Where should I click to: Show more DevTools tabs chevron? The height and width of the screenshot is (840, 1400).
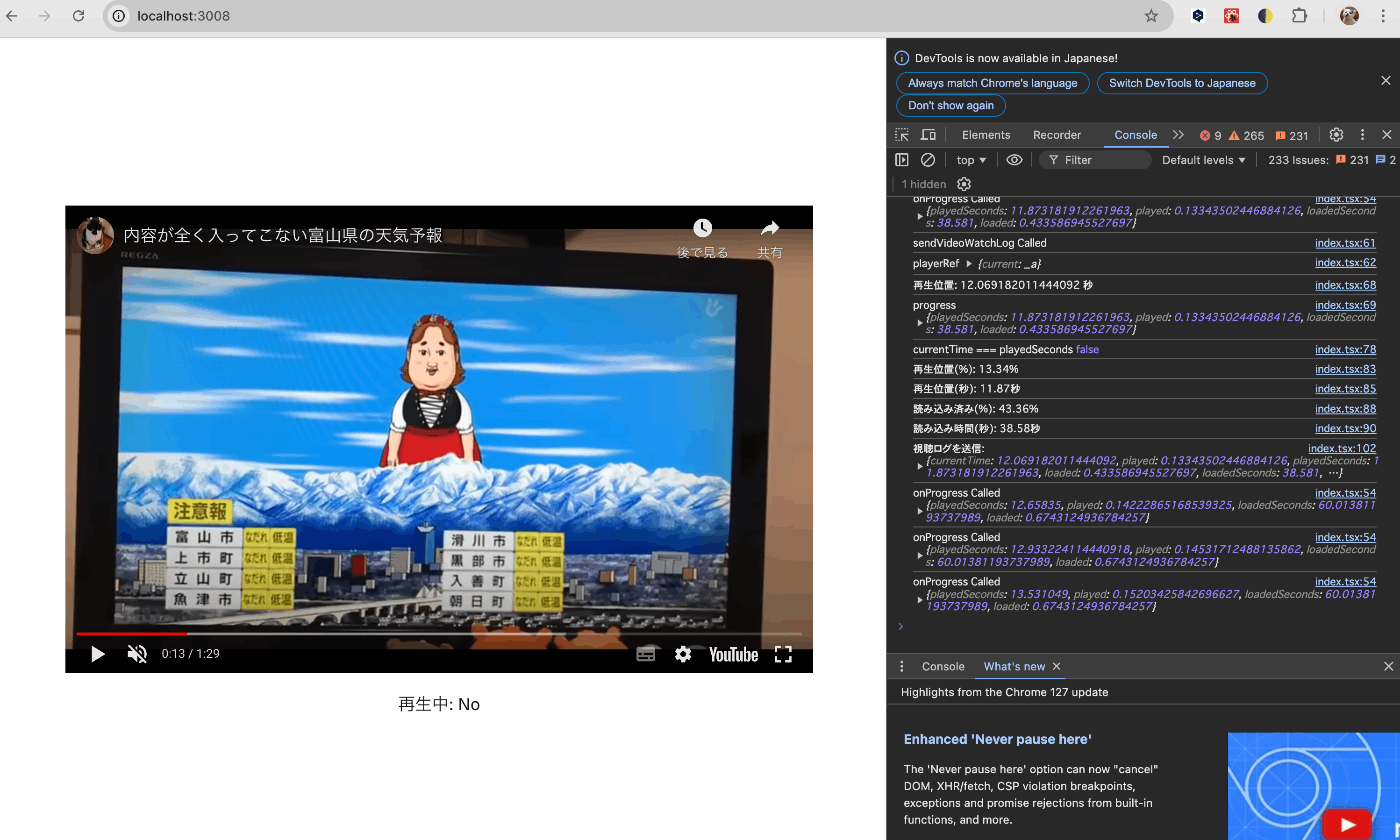click(x=1178, y=135)
